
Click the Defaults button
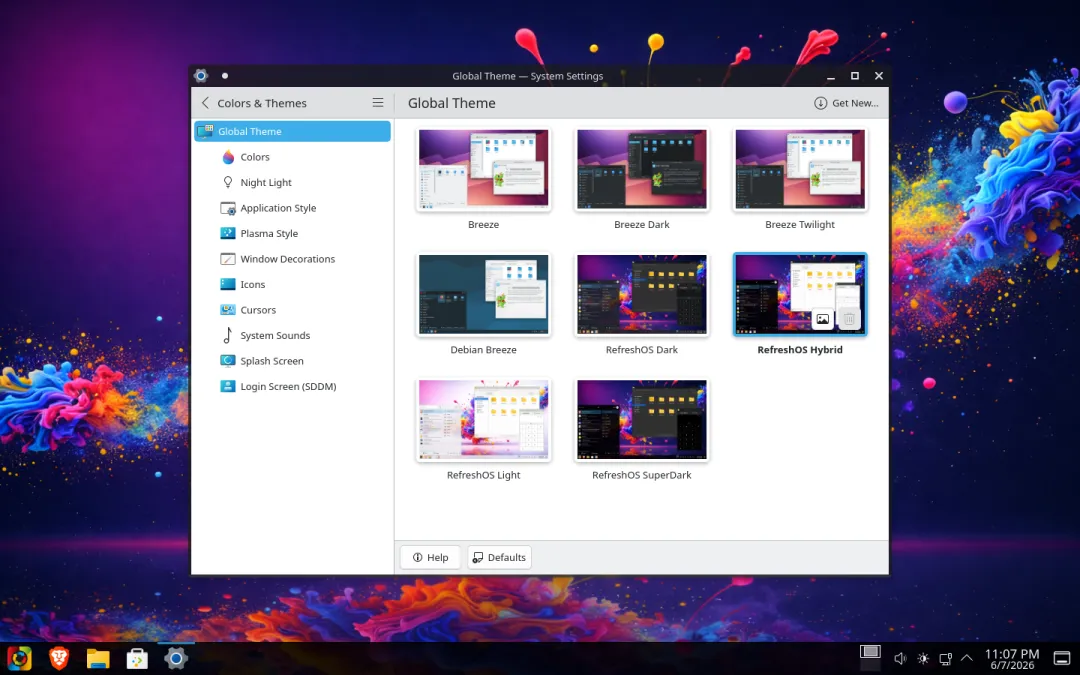(499, 557)
